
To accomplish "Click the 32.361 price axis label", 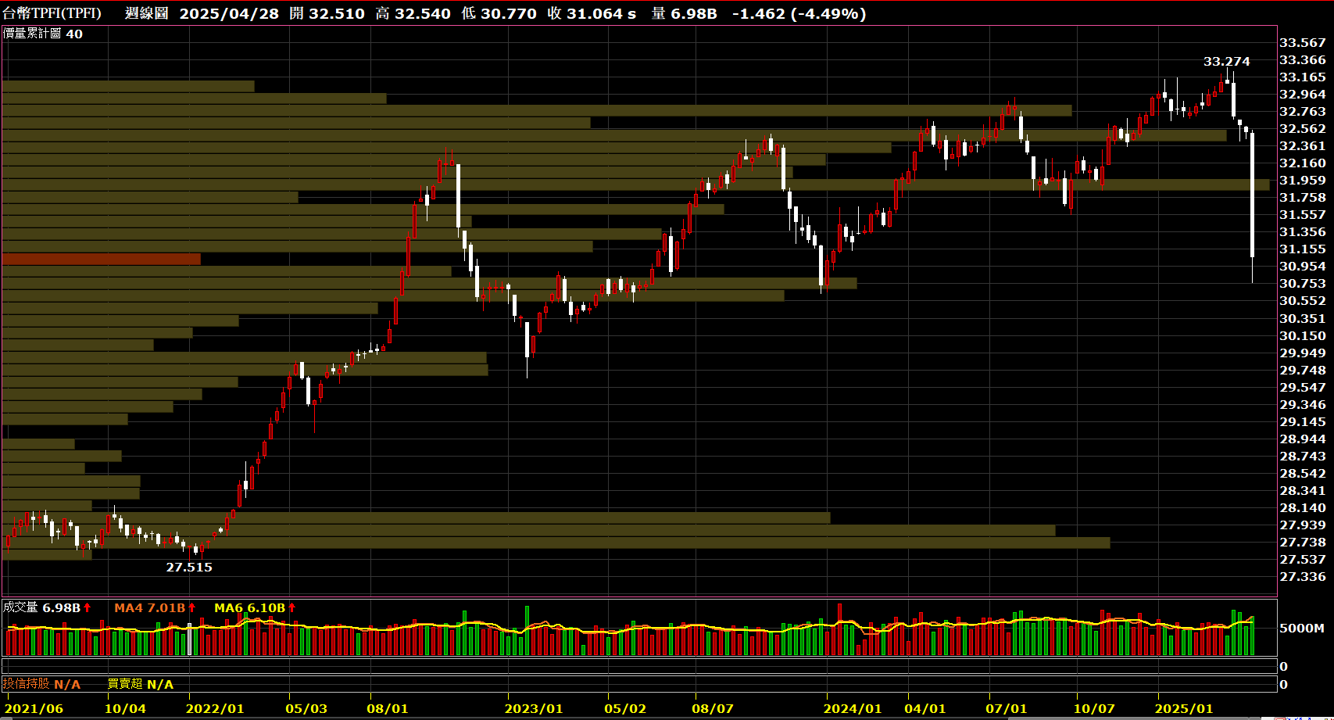I will click(x=1303, y=146).
